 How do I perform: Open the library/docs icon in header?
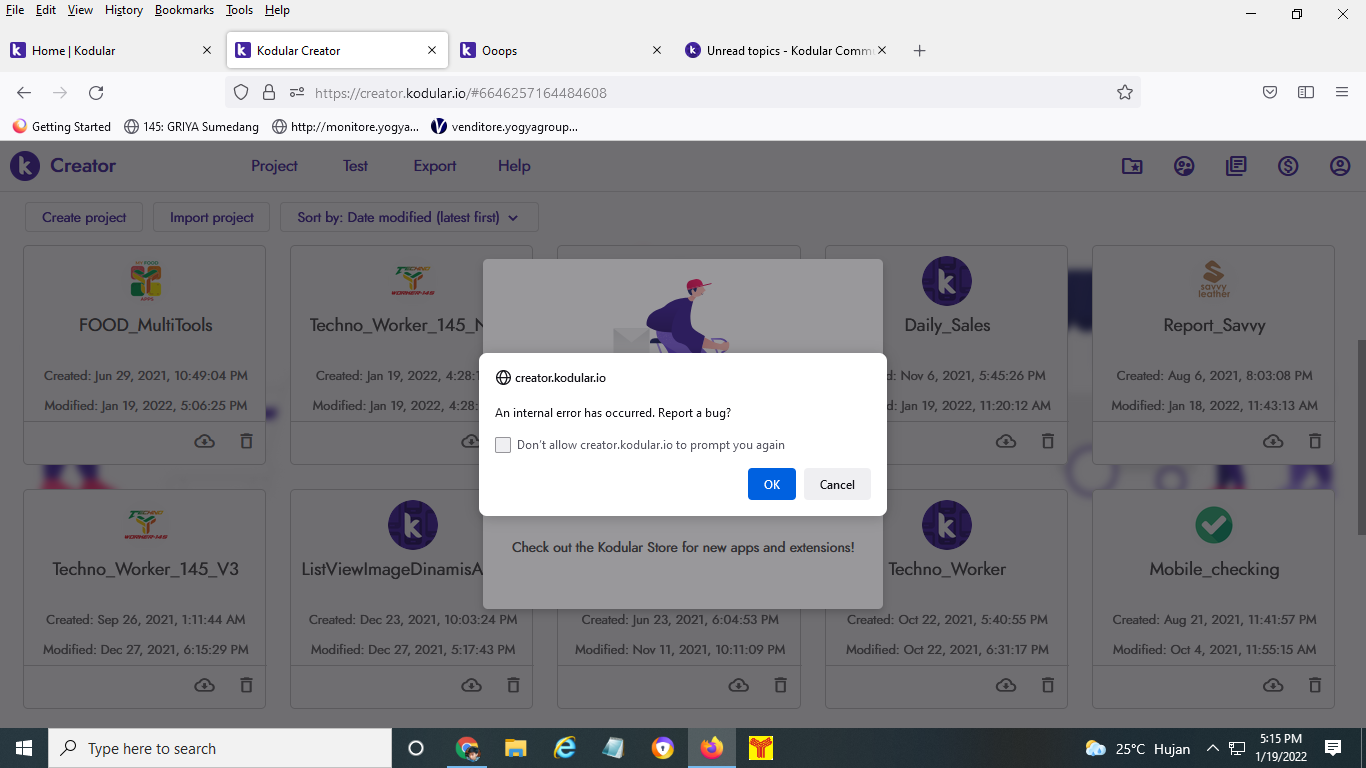coord(1236,166)
